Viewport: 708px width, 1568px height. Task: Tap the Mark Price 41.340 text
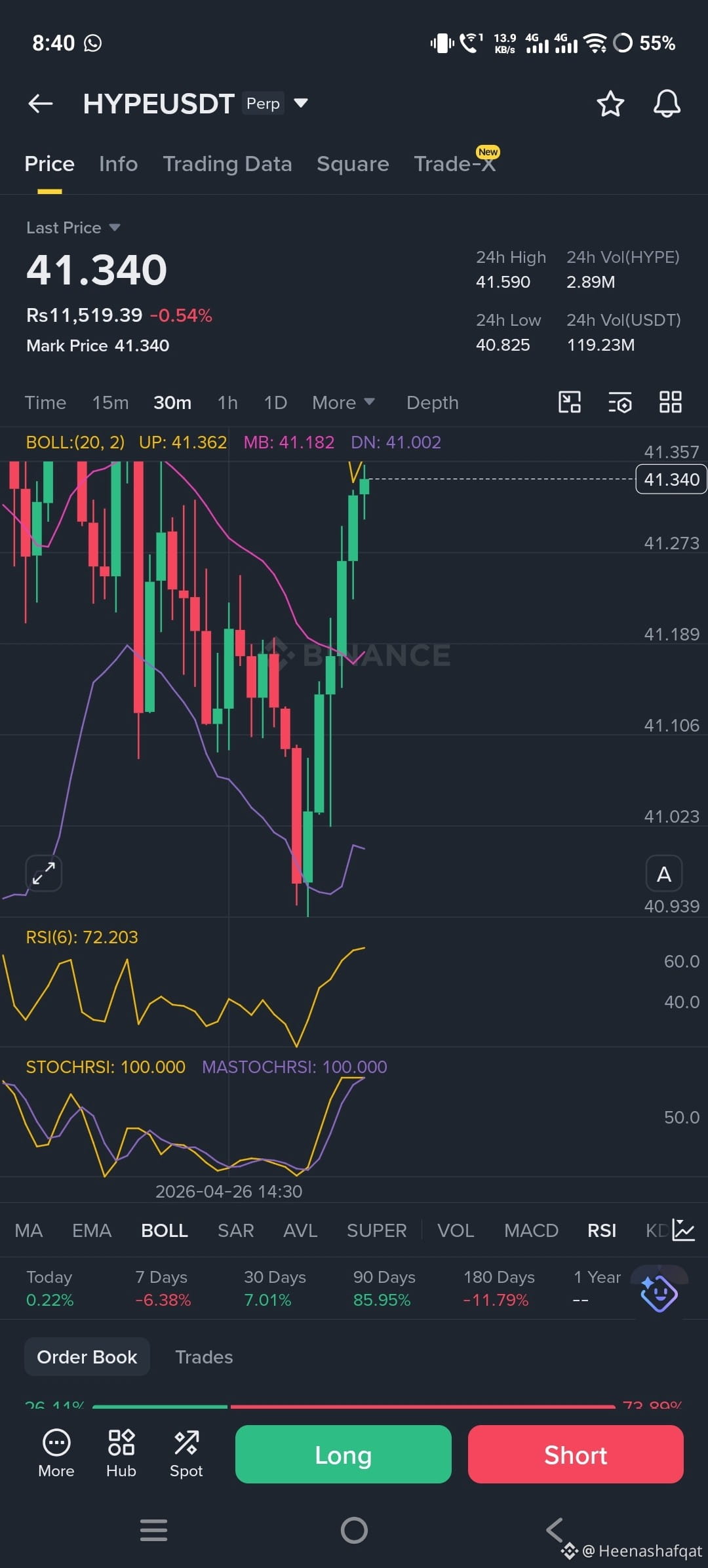(x=98, y=345)
